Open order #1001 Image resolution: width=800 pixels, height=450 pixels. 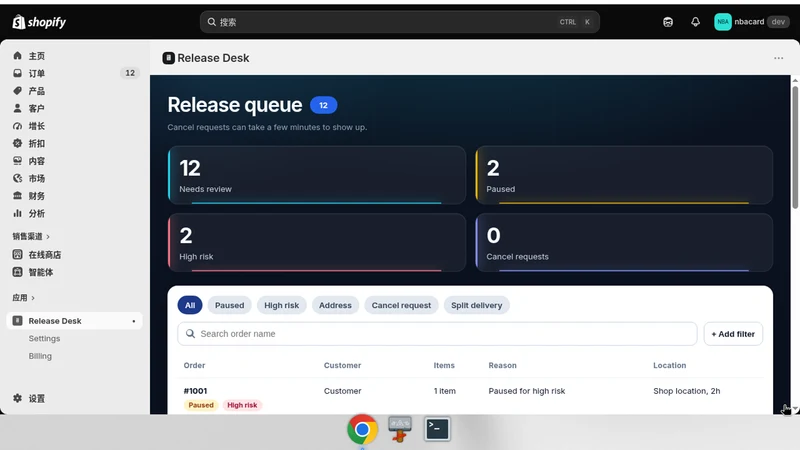coord(195,391)
